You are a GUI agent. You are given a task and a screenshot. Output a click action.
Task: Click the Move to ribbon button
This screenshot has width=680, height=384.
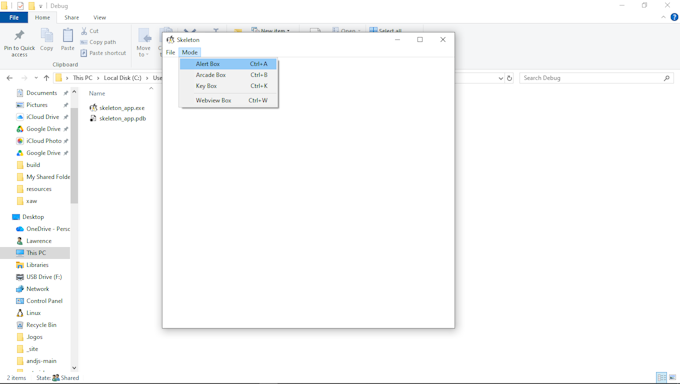(144, 43)
